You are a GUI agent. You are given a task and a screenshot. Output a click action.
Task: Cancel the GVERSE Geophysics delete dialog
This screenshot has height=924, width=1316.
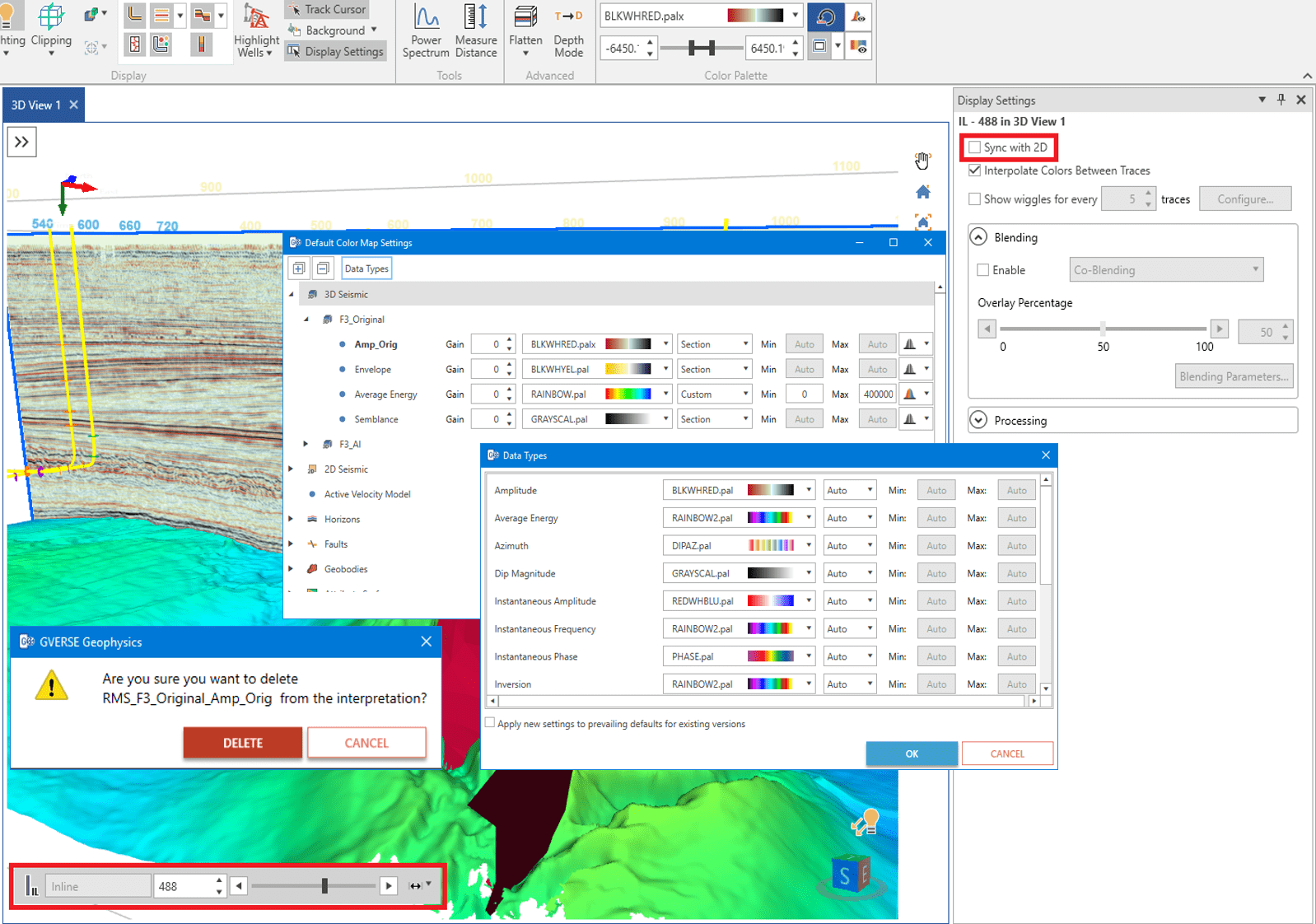click(366, 743)
